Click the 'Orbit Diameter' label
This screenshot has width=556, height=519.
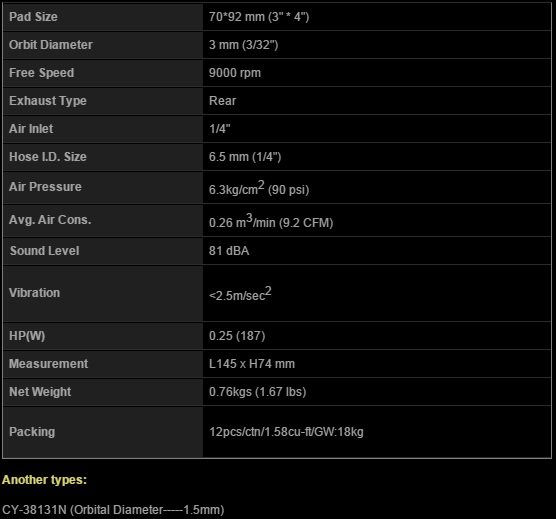(51, 45)
